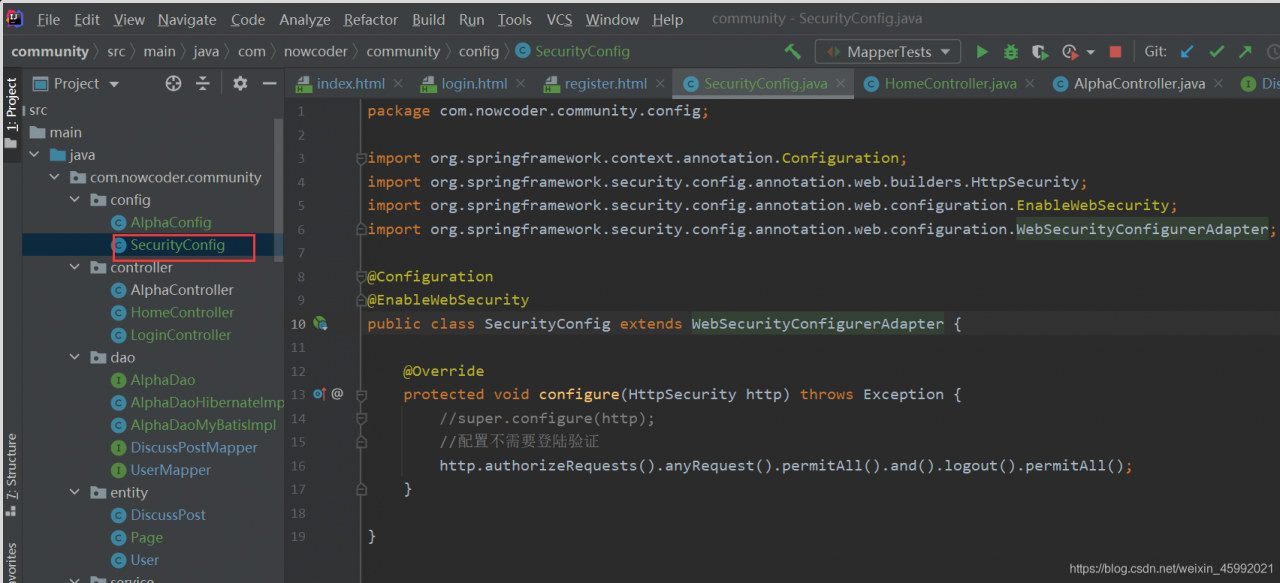This screenshot has width=1280, height=583.
Task: Click the Git commit checkmark icon
Action: 1216,52
